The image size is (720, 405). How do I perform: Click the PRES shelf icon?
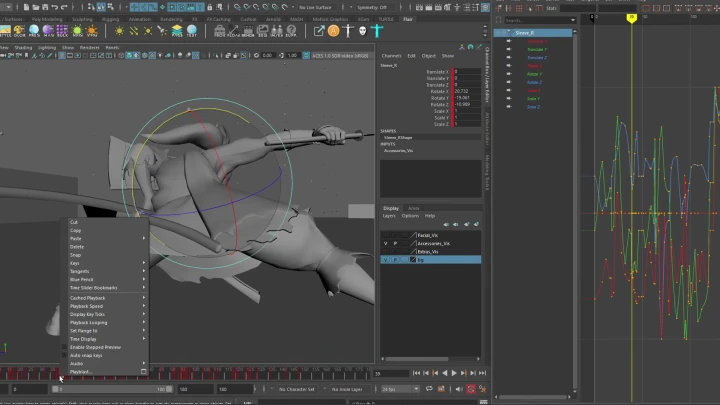click(34, 31)
